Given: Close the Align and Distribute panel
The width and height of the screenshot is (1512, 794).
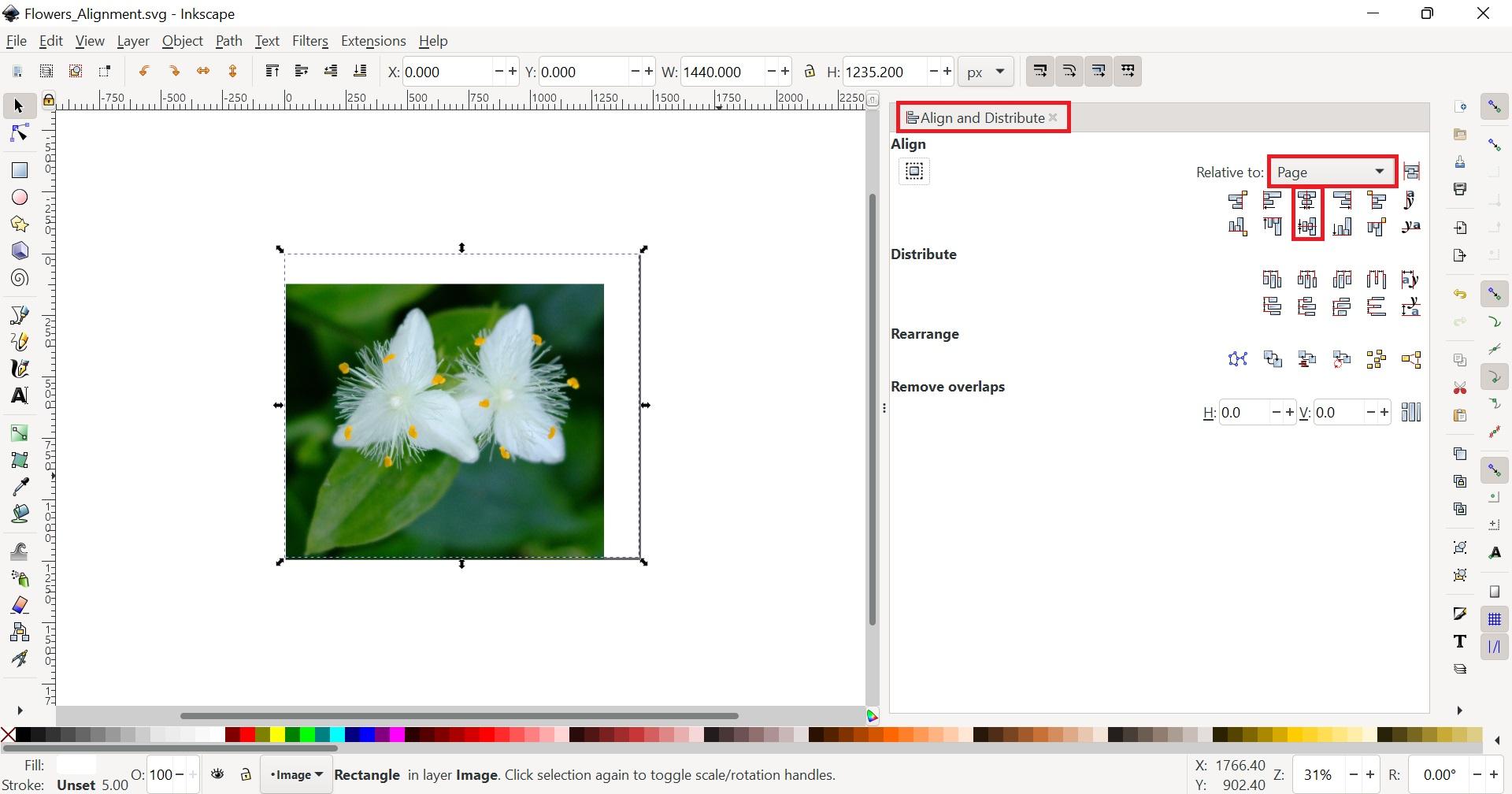Looking at the screenshot, I should point(1054,117).
